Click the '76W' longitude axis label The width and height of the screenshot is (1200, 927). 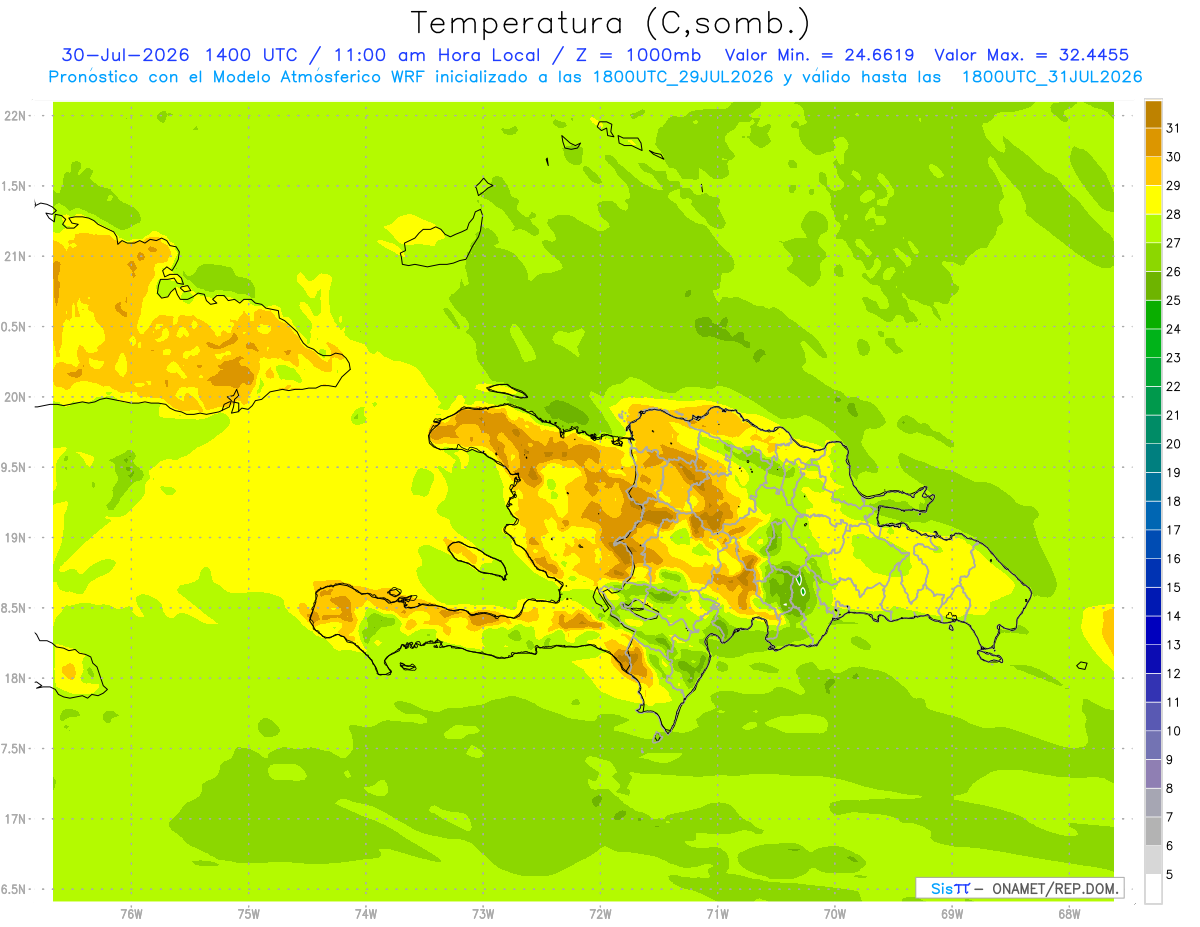tap(131, 914)
